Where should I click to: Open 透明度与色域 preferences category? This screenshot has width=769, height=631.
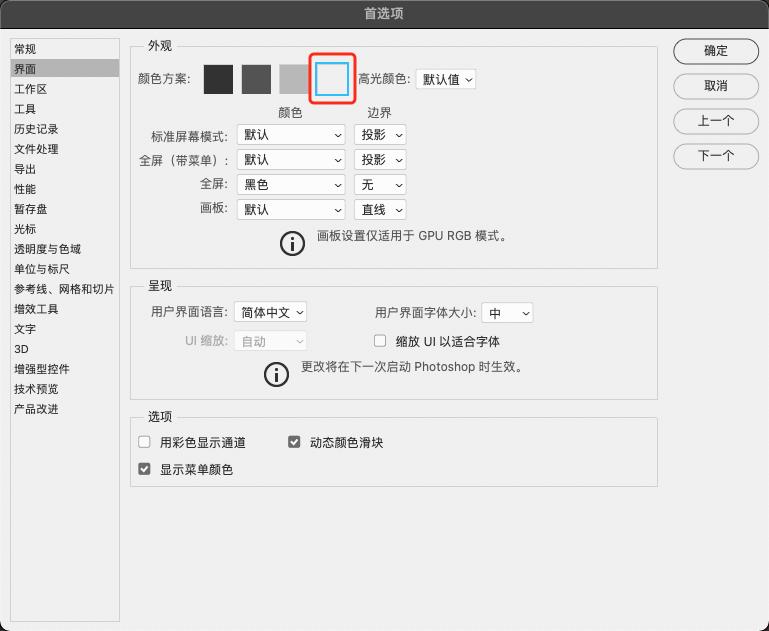pos(65,249)
